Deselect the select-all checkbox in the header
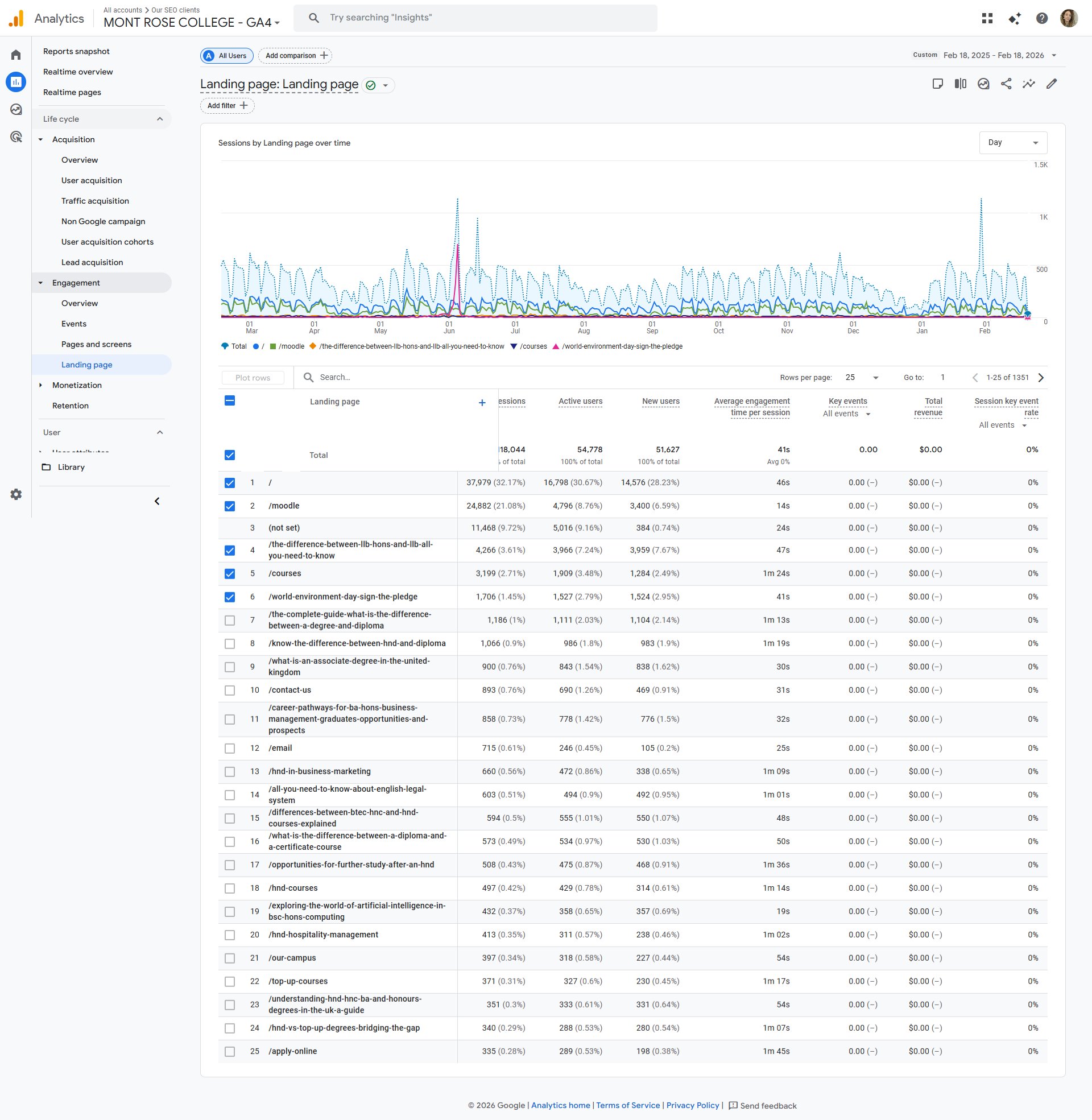Viewport: 1092px width, 1120px height. (229, 401)
